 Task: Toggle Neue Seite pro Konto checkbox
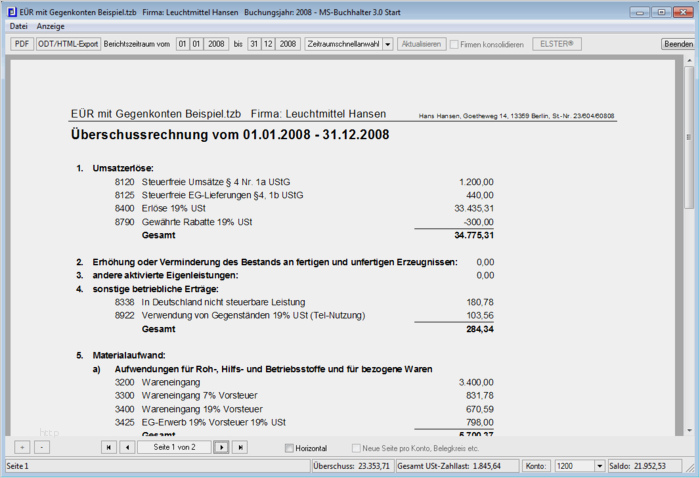(356, 448)
